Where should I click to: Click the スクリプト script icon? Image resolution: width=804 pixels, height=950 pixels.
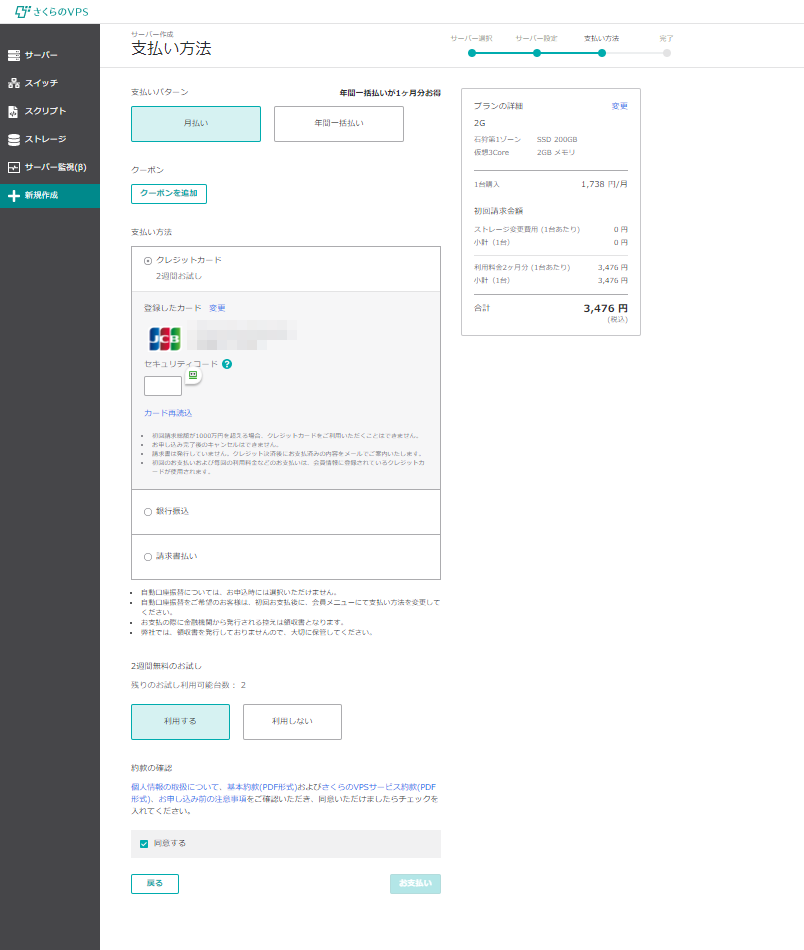14,111
